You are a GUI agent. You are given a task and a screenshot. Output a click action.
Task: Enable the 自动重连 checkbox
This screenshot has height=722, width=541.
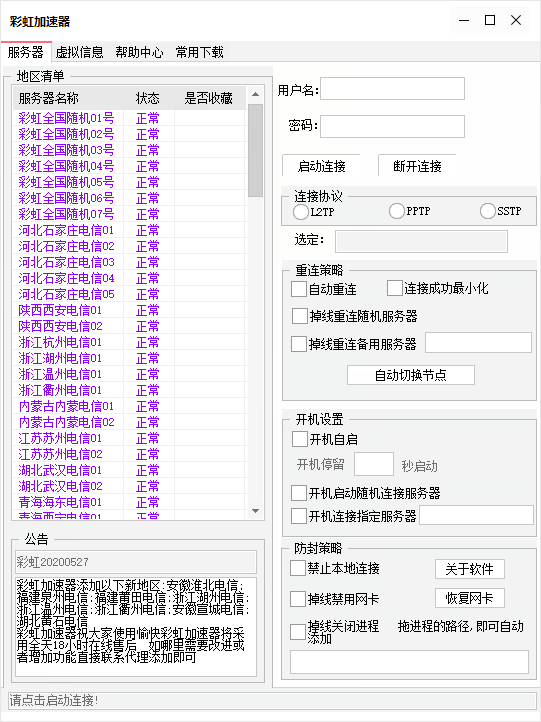299,289
